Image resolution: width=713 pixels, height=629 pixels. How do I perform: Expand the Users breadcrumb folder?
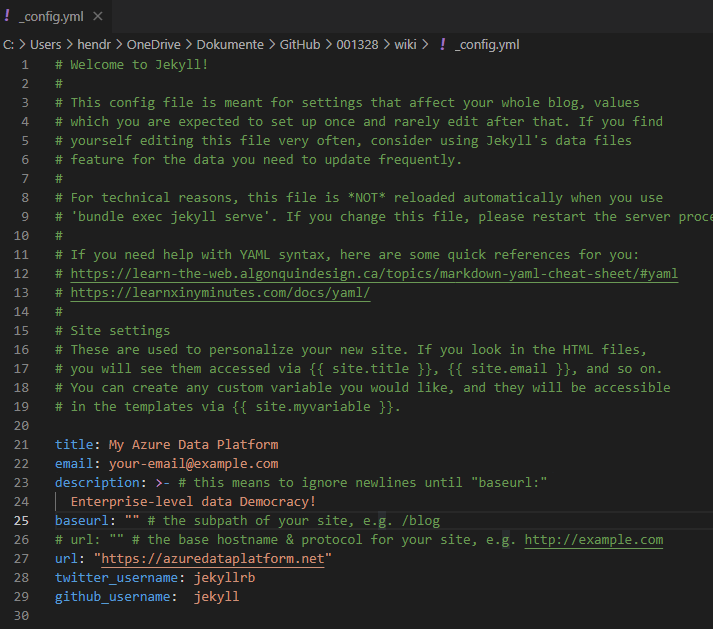(46, 44)
